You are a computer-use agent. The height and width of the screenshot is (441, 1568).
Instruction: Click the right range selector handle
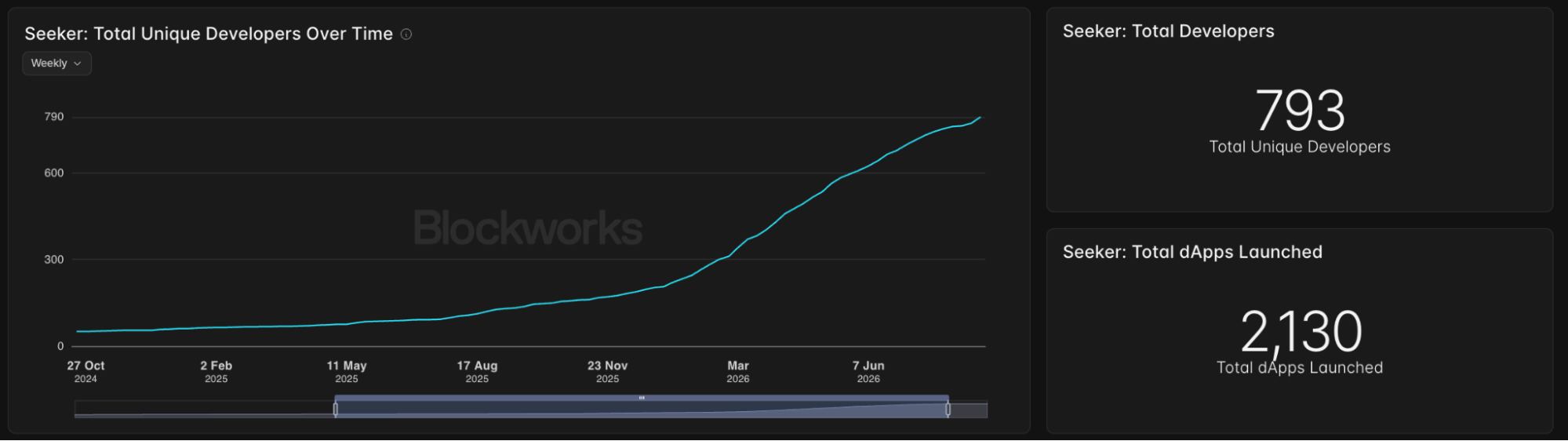[948, 409]
